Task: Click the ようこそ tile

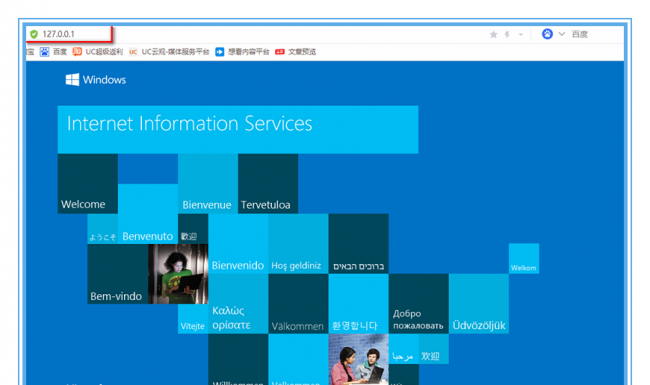Action: 102,229
